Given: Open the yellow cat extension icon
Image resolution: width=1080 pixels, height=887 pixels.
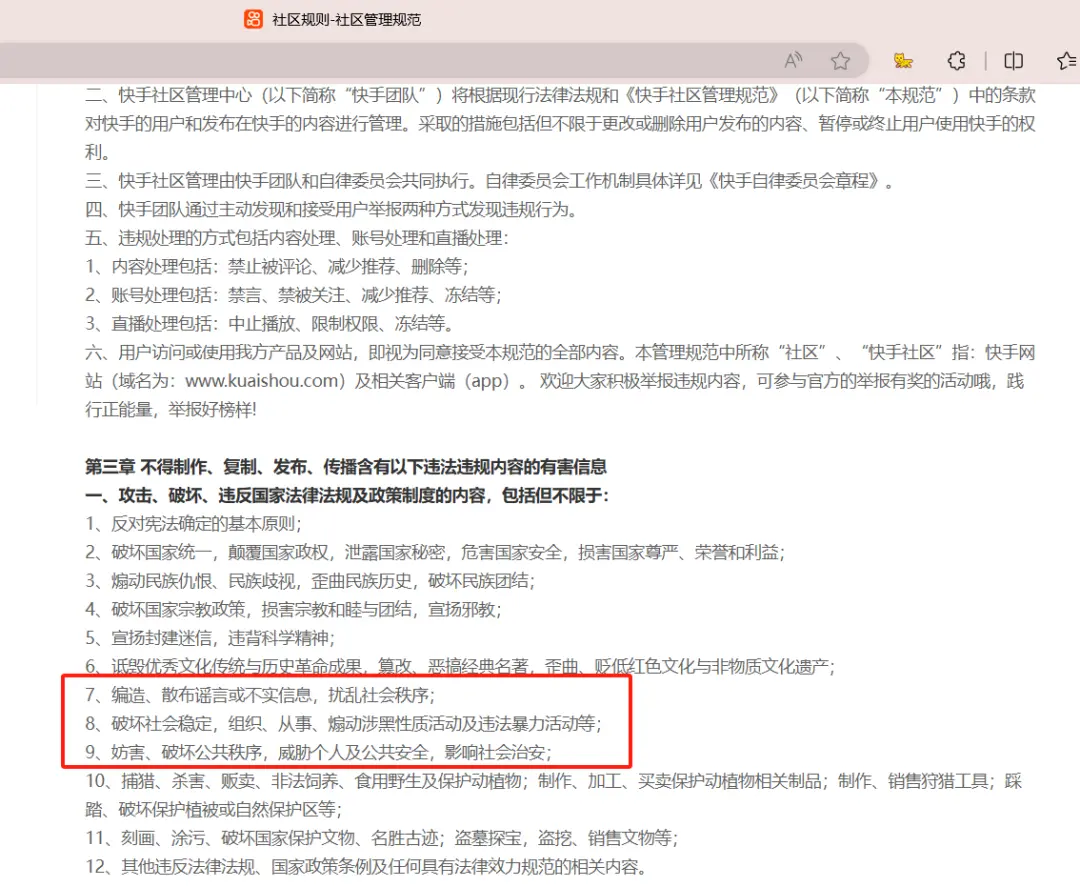Looking at the screenshot, I should tap(903, 61).
